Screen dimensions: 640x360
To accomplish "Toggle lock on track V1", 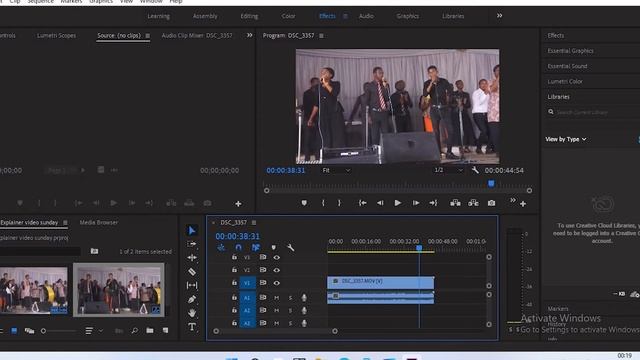I will point(234,282).
